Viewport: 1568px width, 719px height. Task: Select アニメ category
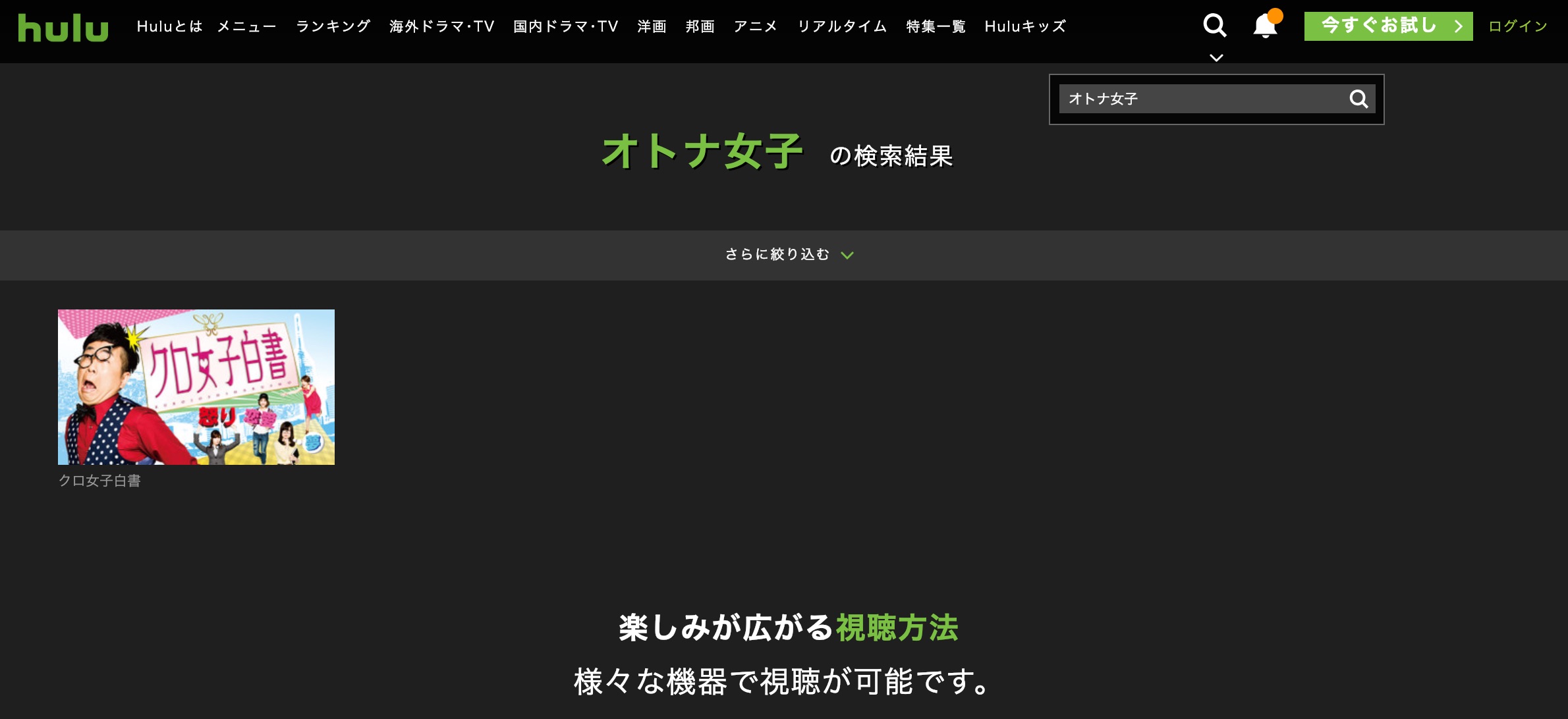[755, 26]
